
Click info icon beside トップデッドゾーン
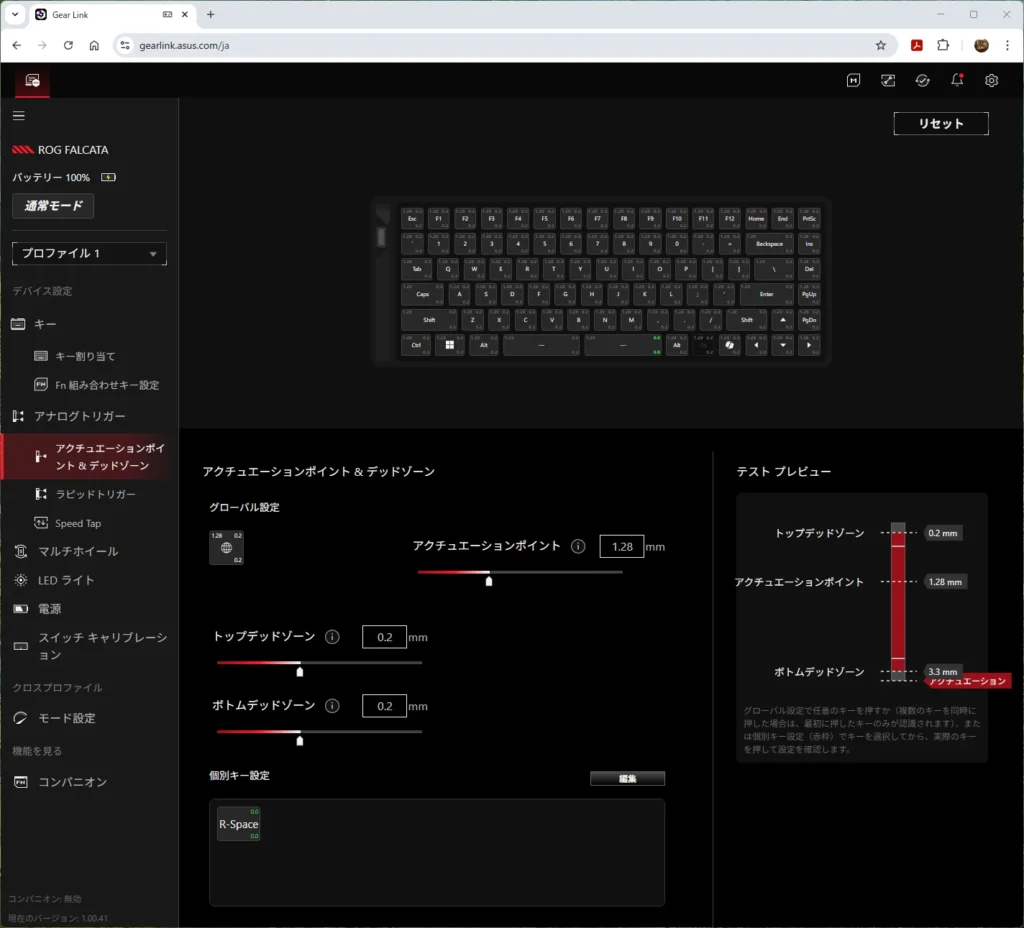pos(332,637)
